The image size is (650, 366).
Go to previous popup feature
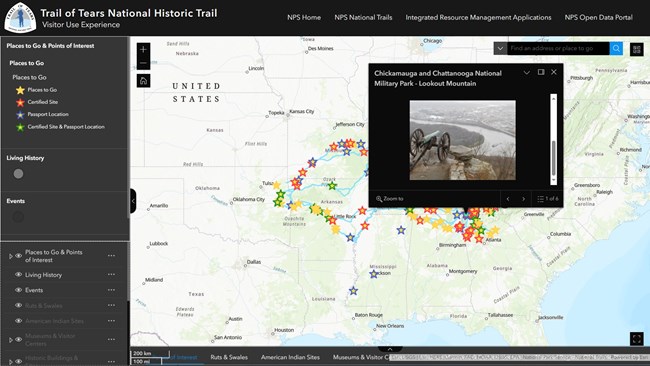click(x=508, y=199)
